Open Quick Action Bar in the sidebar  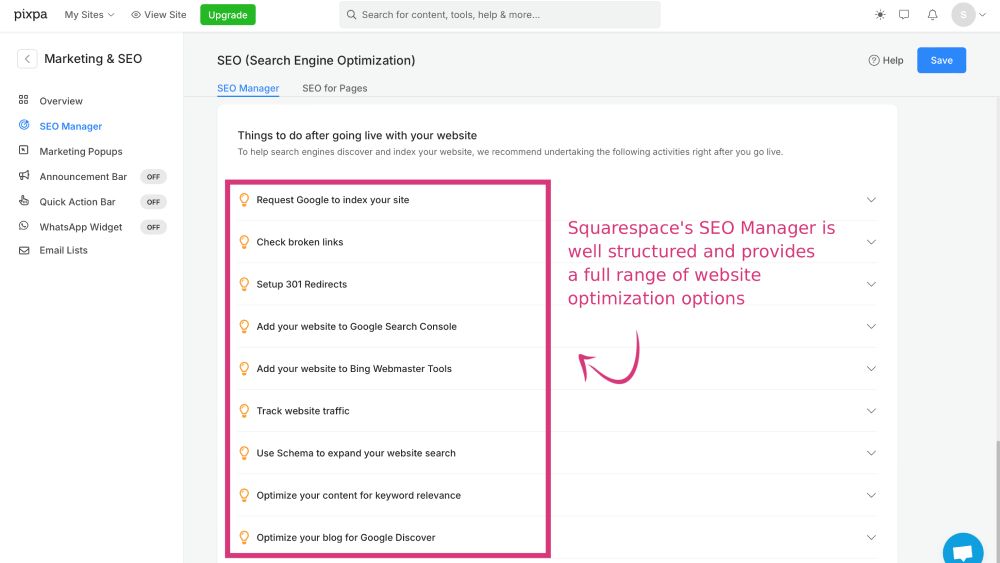(77, 201)
